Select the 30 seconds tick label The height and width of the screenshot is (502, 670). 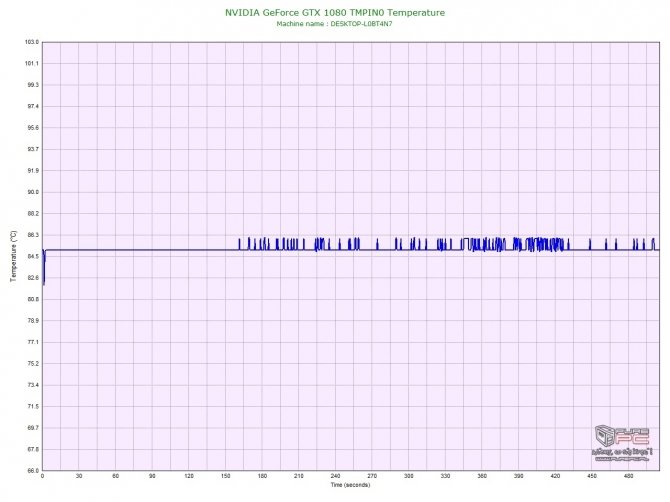click(x=79, y=476)
